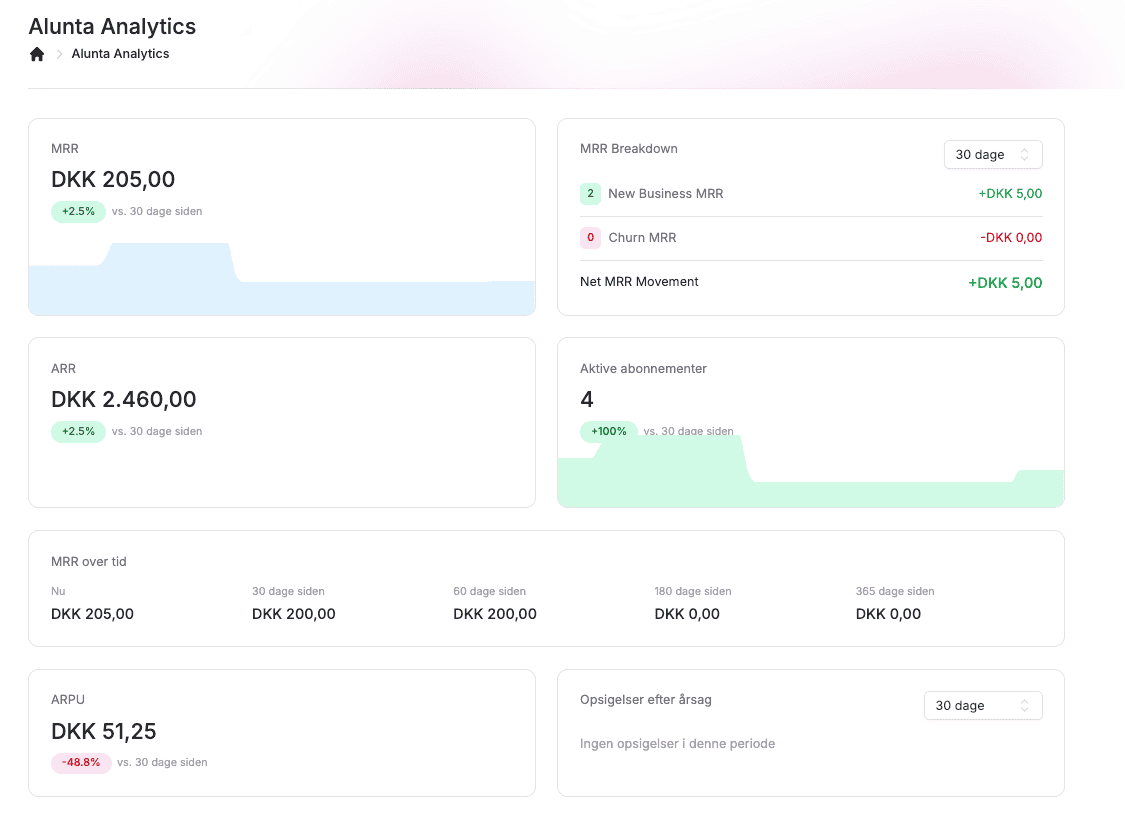Screen dimensions: 1125x818
Task: Click the ARPU value DKK 51,25
Action: (x=104, y=731)
